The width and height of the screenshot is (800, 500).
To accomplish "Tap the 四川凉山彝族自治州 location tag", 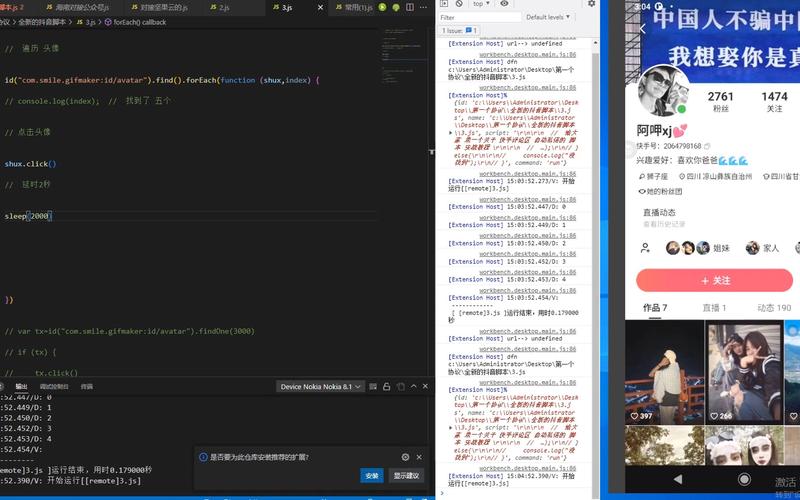I will click(715, 177).
